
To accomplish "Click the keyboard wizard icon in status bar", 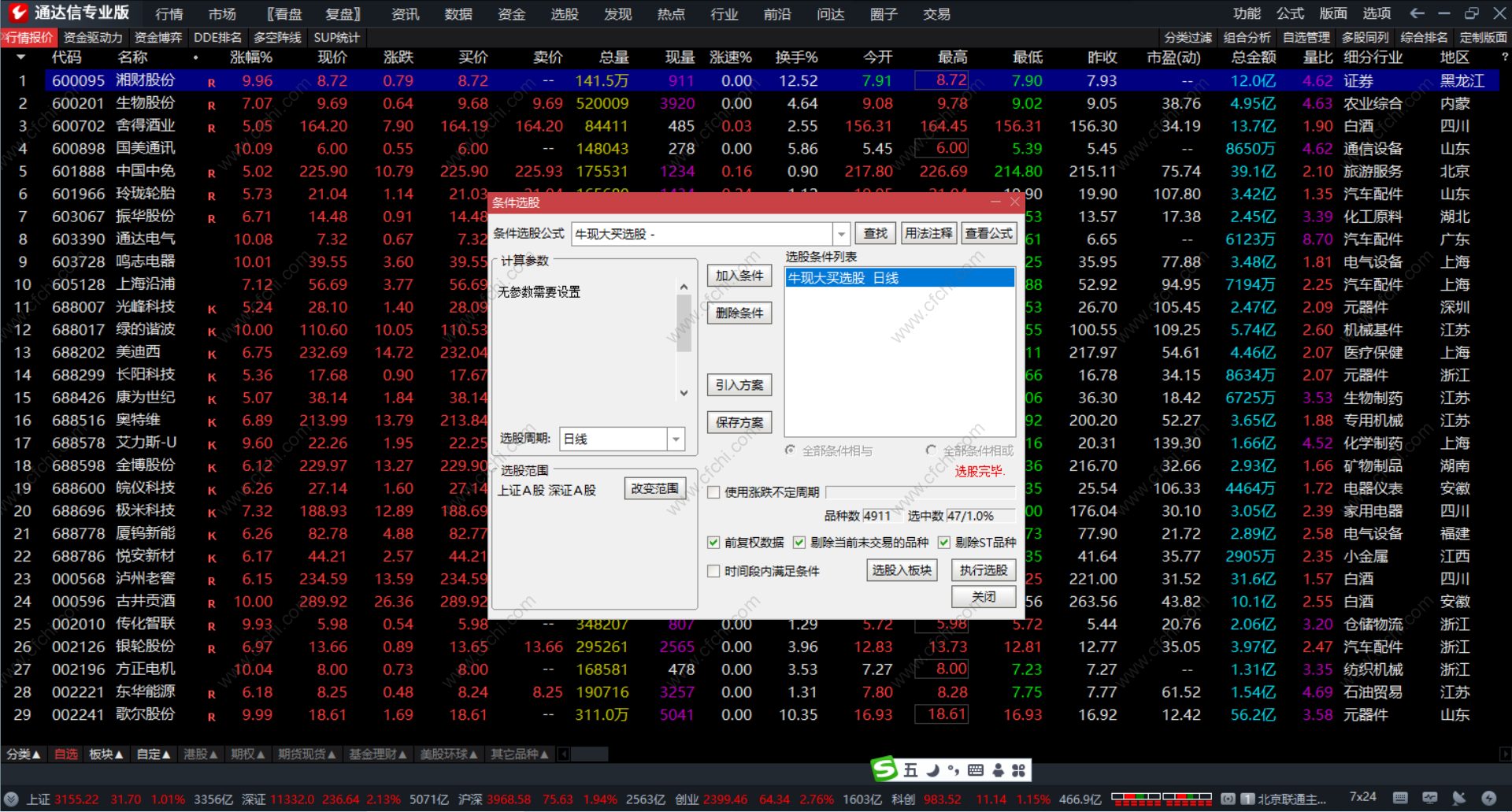I will [1400, 798].
